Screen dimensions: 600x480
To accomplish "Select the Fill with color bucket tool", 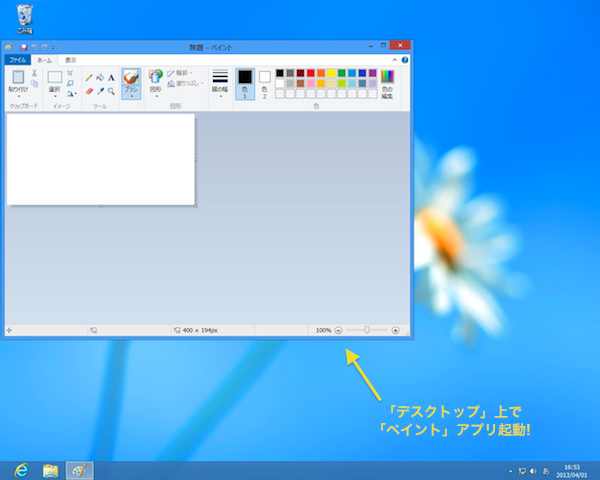I will point(100,78).
